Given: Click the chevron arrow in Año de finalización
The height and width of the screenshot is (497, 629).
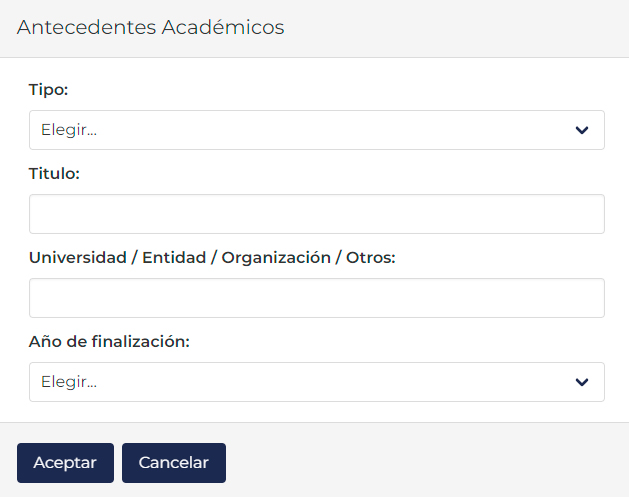Looking at the screenshot, I should 582,382.
